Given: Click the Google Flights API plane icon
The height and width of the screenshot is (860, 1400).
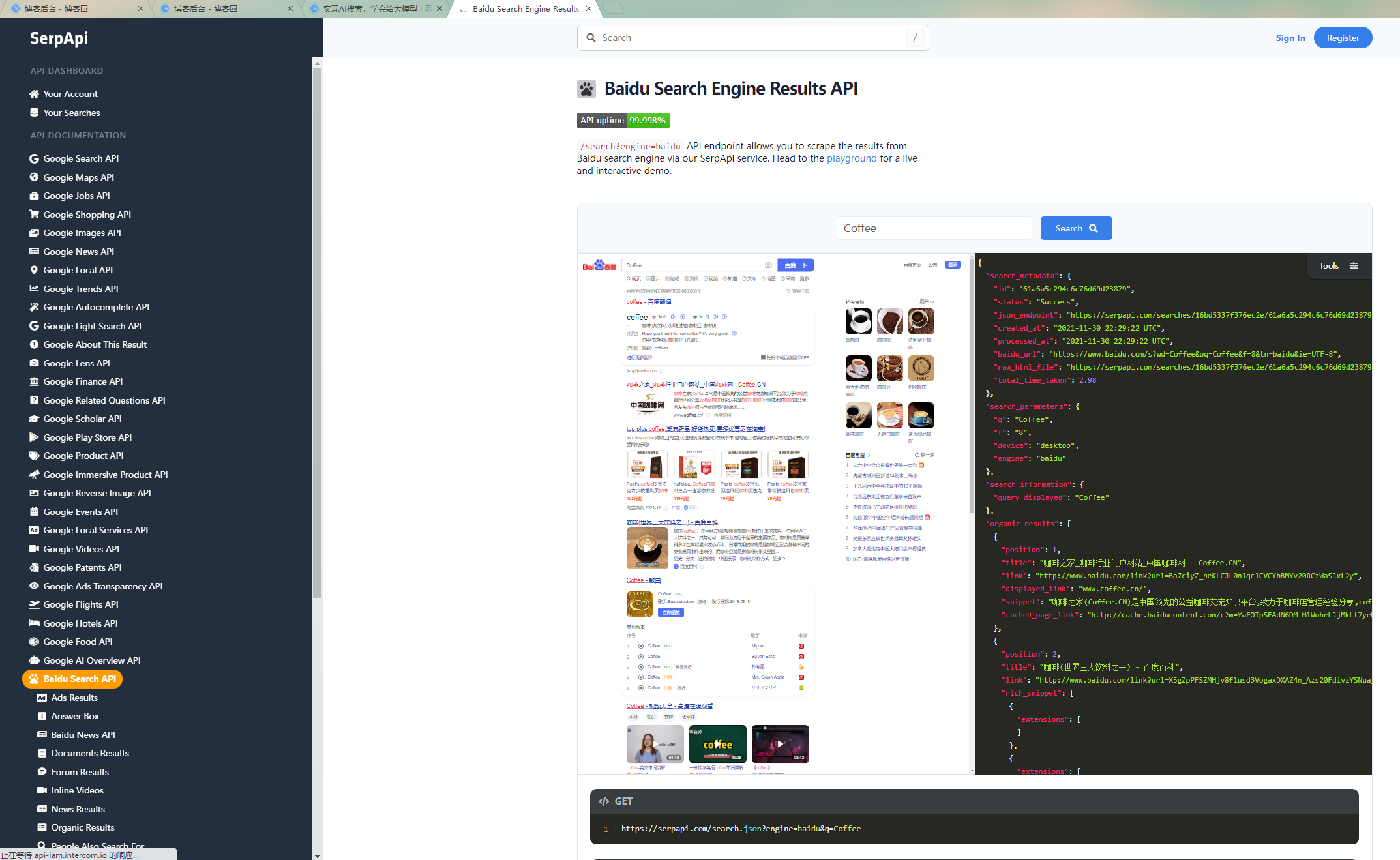Looking at the screenshot, I should coord(34,604).
